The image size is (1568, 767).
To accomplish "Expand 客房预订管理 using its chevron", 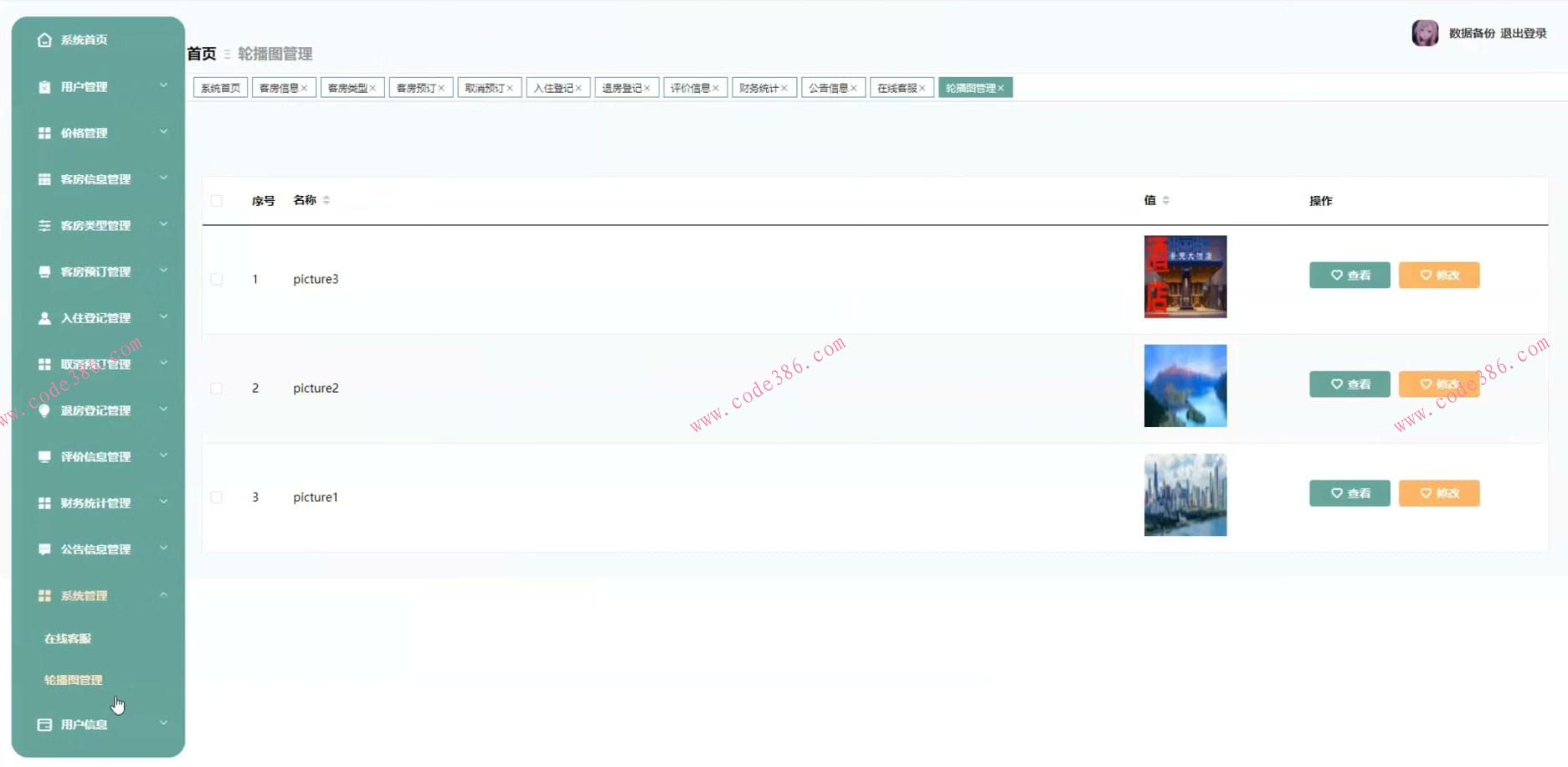I will pos(164,270).
